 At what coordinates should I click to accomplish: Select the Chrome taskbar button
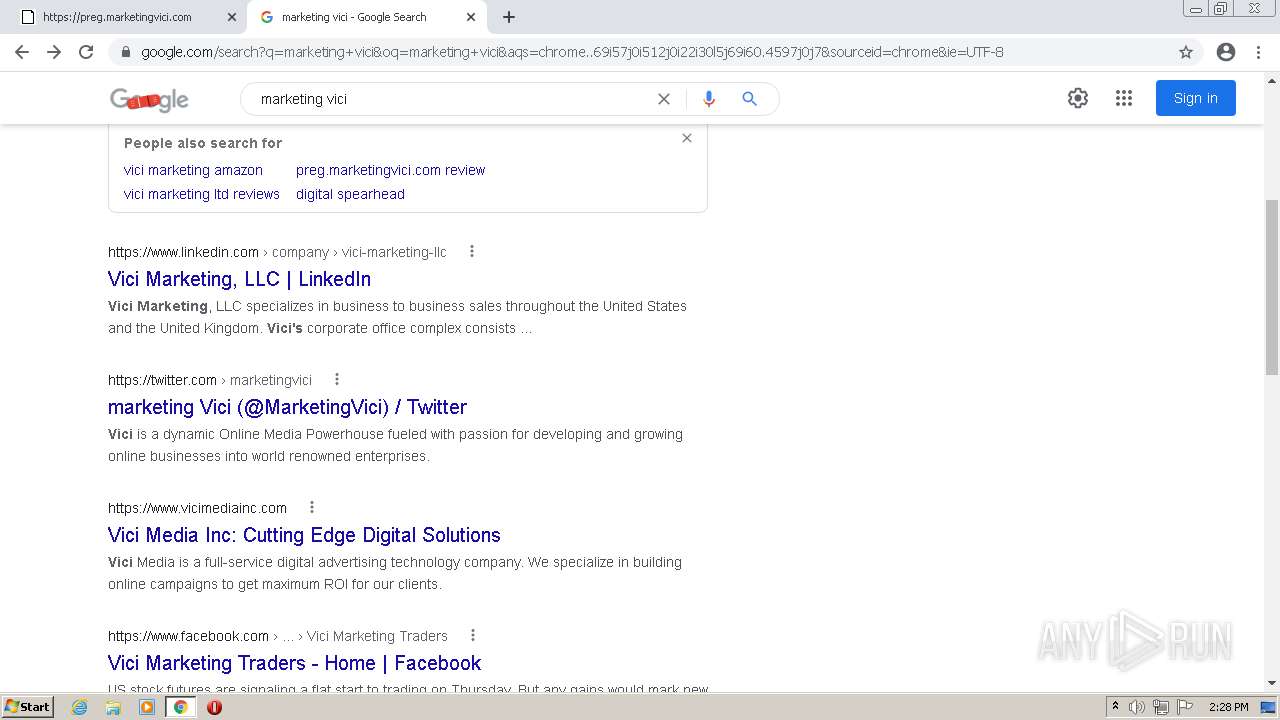click(x=181, y=707)
